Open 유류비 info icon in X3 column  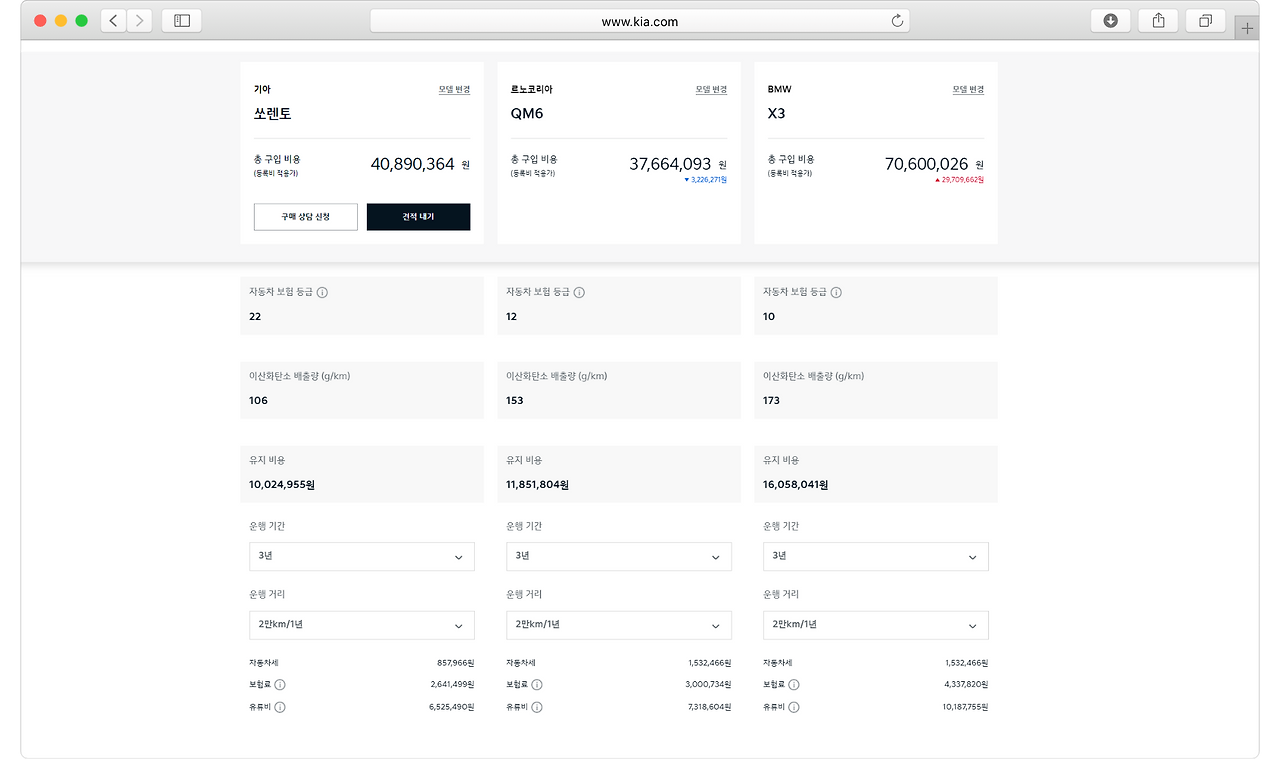click(794, 707)
